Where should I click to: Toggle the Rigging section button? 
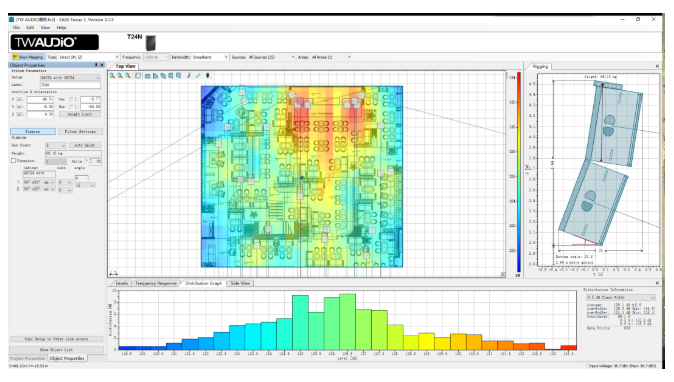pyautogui.click(x=33, y=131)
